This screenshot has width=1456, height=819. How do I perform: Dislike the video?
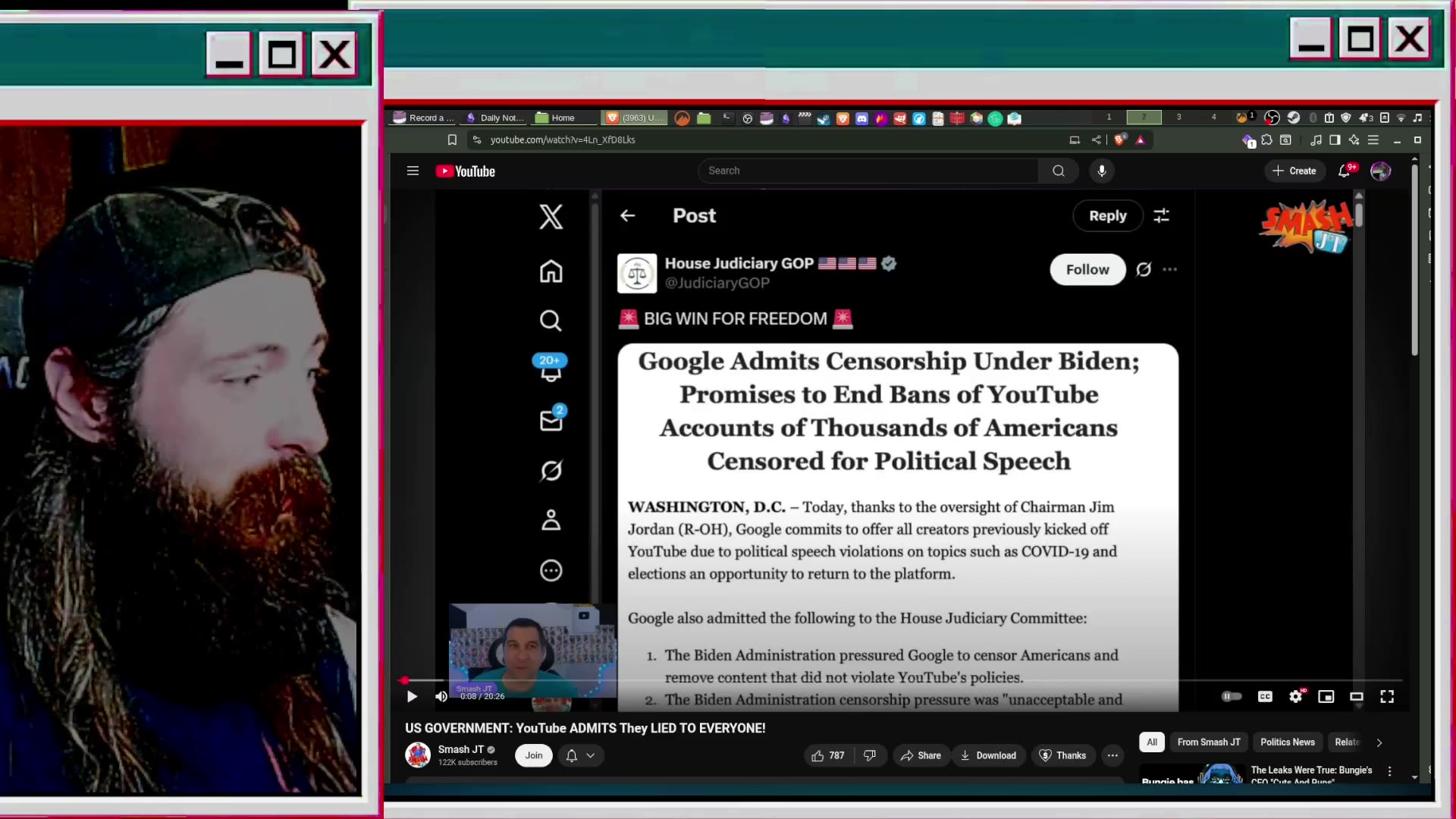[x=870, y=755]
